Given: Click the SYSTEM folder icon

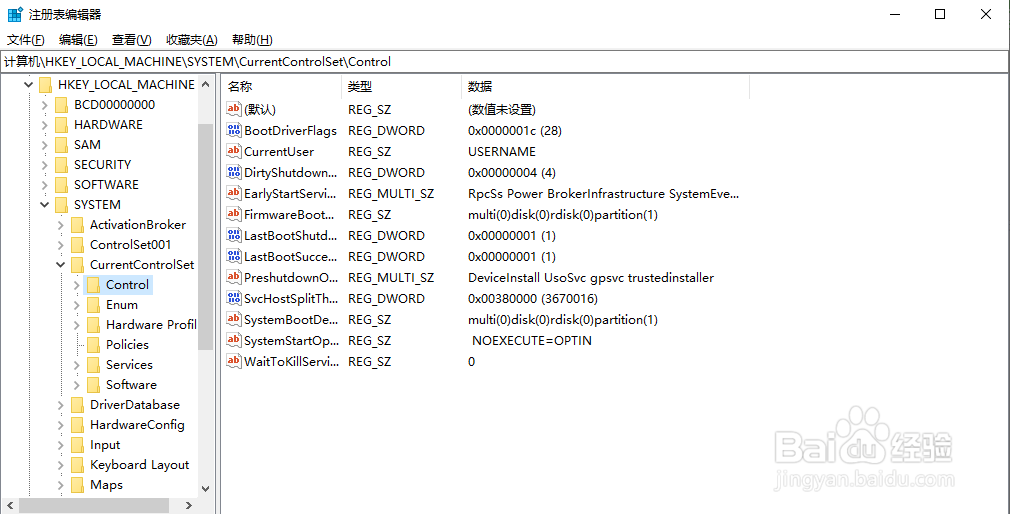Looking at the screenshot, I should pos(61,204).
